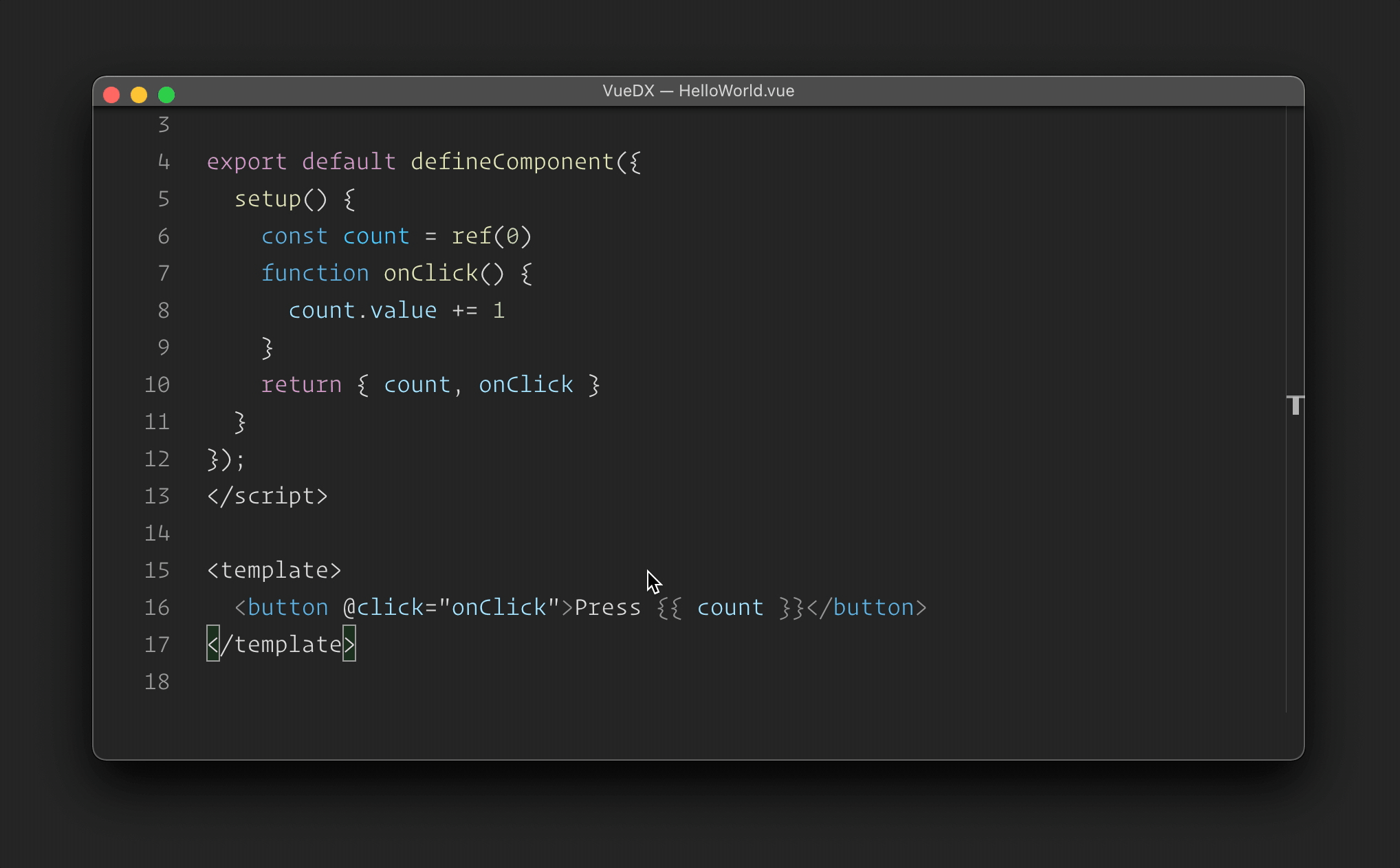The width and height of the screenshot is (1400, 868).
Task: Click the yellow minimize window button
Action: tap(139, 94)
